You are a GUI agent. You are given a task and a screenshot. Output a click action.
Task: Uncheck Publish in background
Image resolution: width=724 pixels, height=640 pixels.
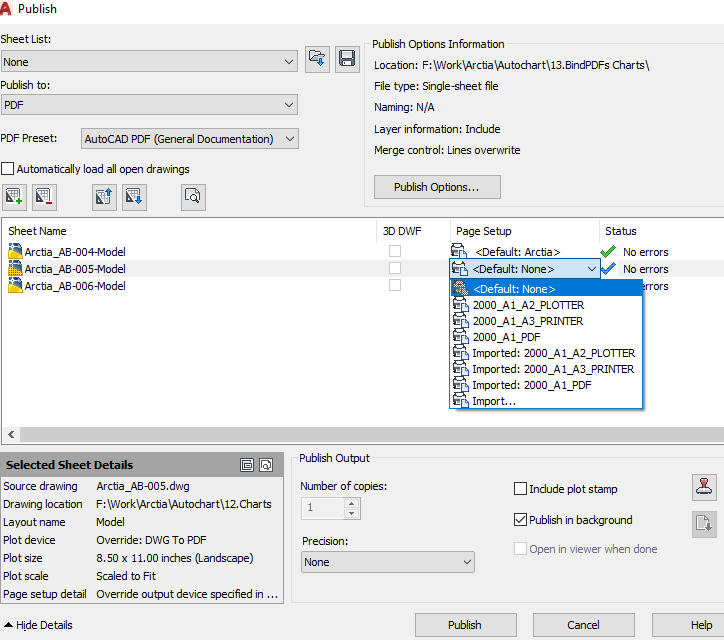click(x=520, y=519)
